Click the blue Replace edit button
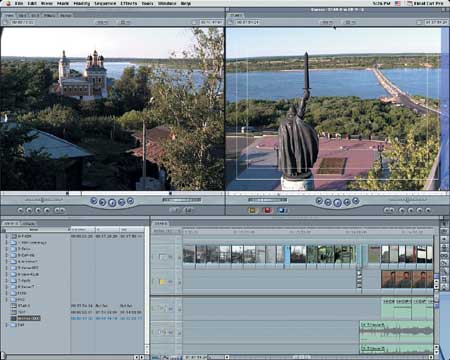Image resolution: width=450 pixels, height=360 pixels. [x=282, y=210]
